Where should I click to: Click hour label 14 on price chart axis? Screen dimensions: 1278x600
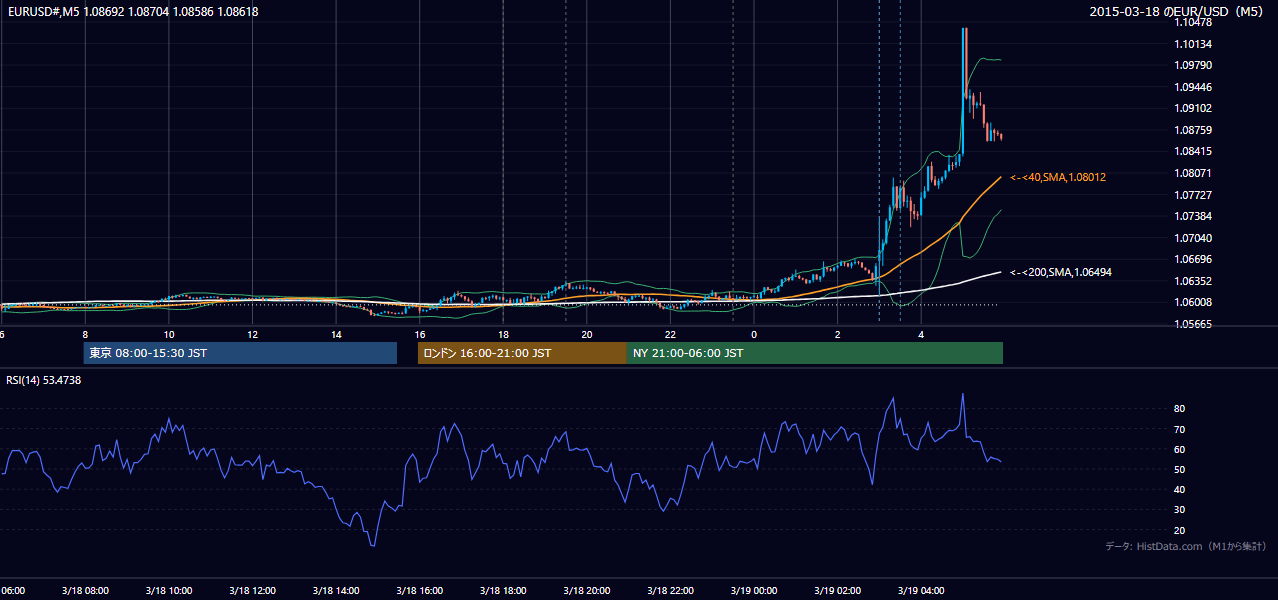click(x=336, y=334)
